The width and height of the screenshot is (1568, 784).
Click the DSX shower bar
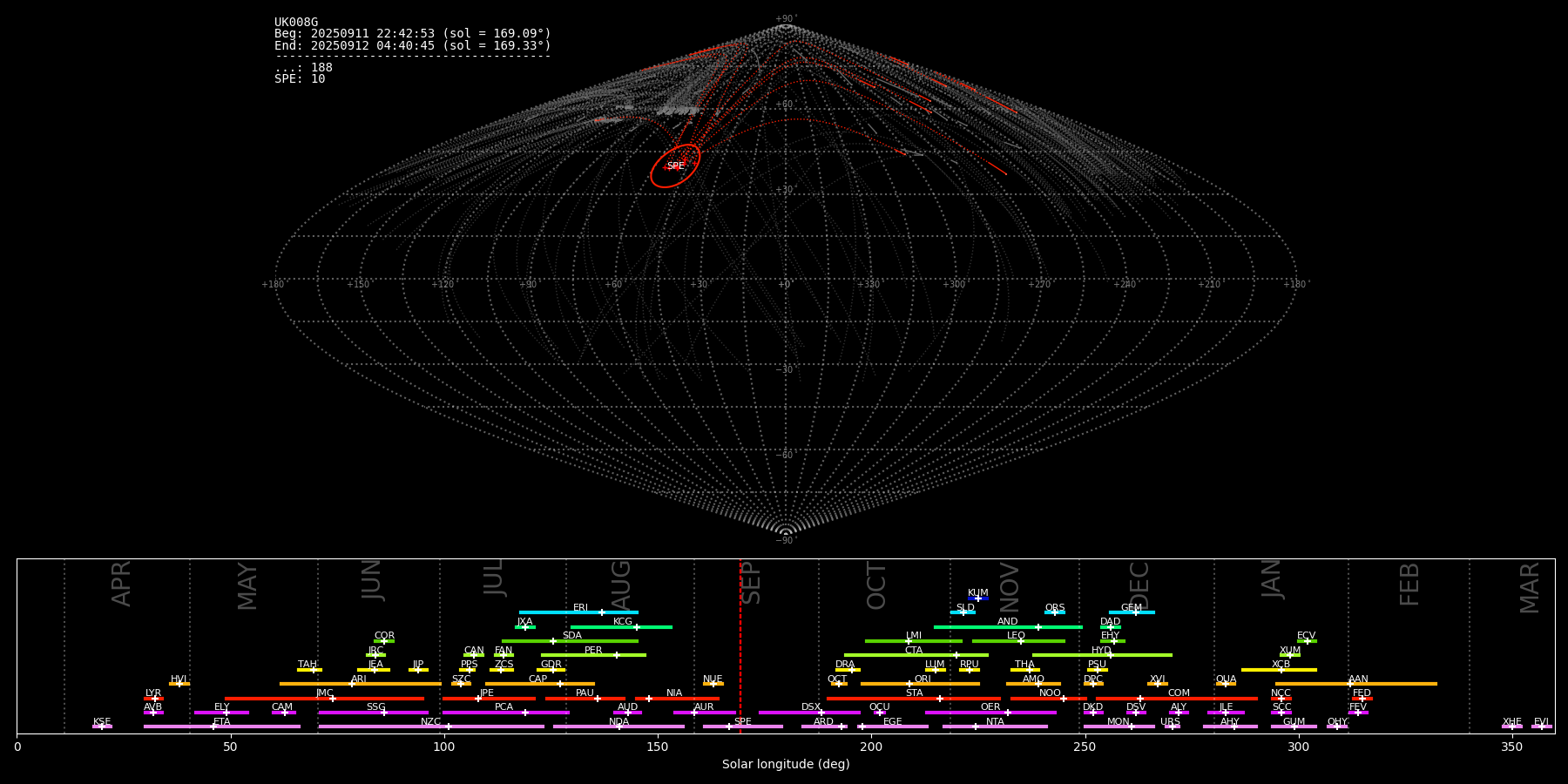click(809, 713)
